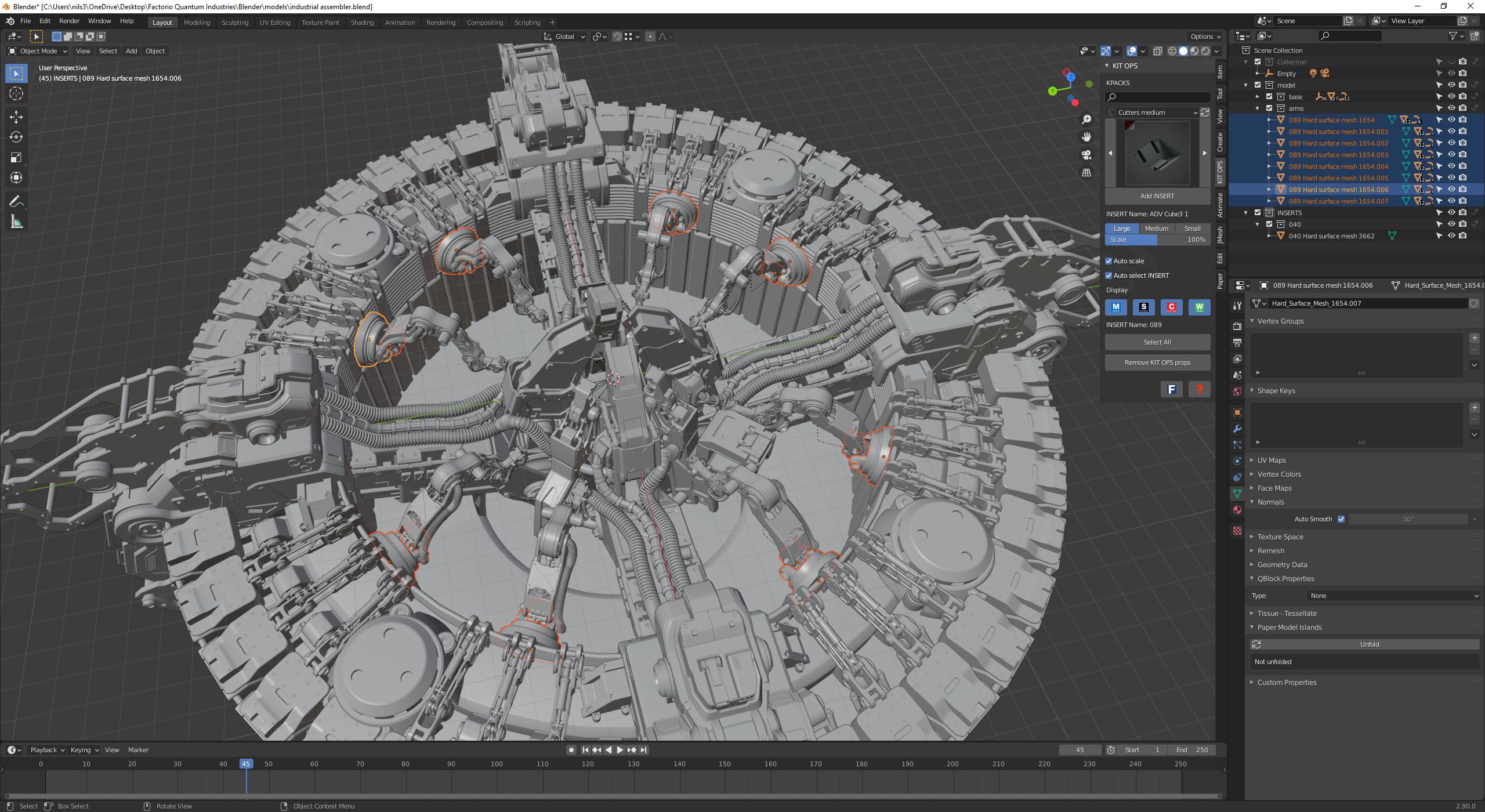
Task: Activate the Rotate tool
Action: 16,137
